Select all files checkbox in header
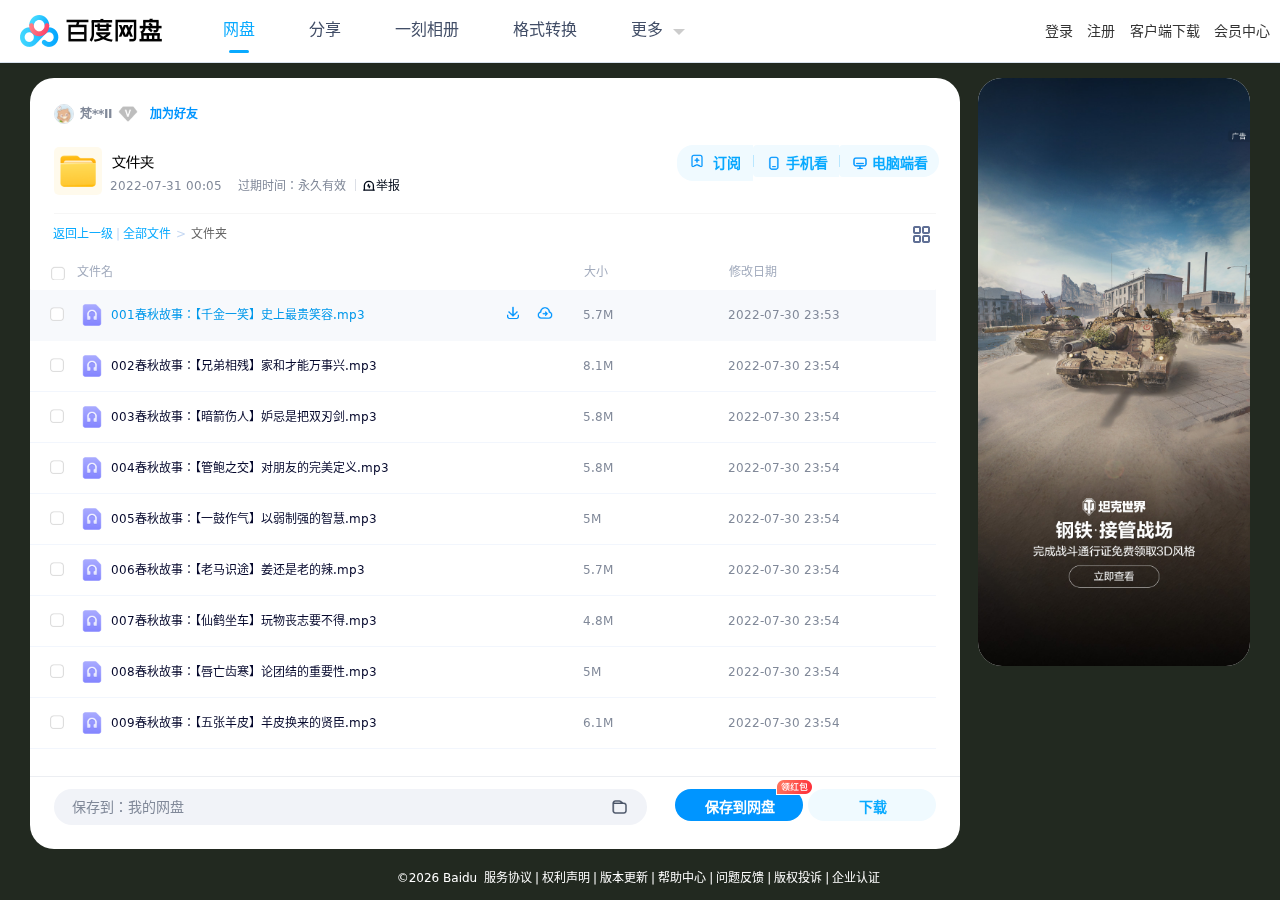The height and width of the screenshot is (900, 1280). coord(58,273)
